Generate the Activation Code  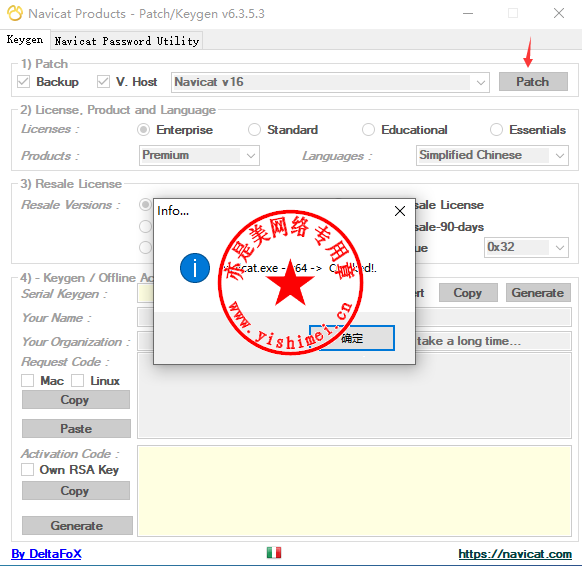coord(77,526)
